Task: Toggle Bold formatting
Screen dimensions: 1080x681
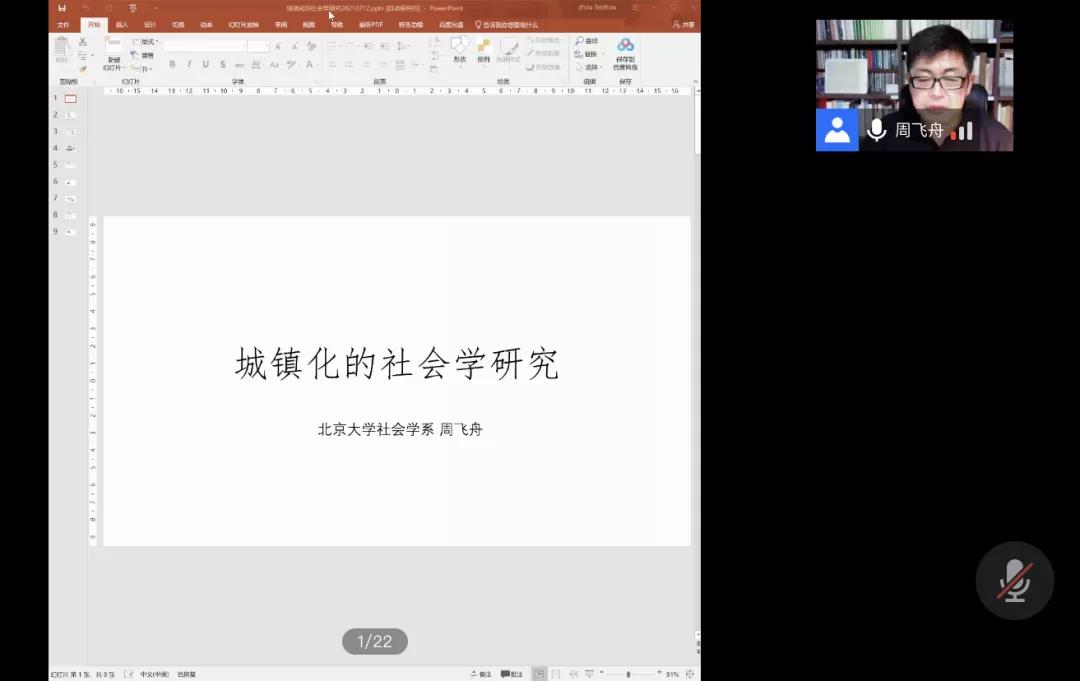Action: point(172,64)
